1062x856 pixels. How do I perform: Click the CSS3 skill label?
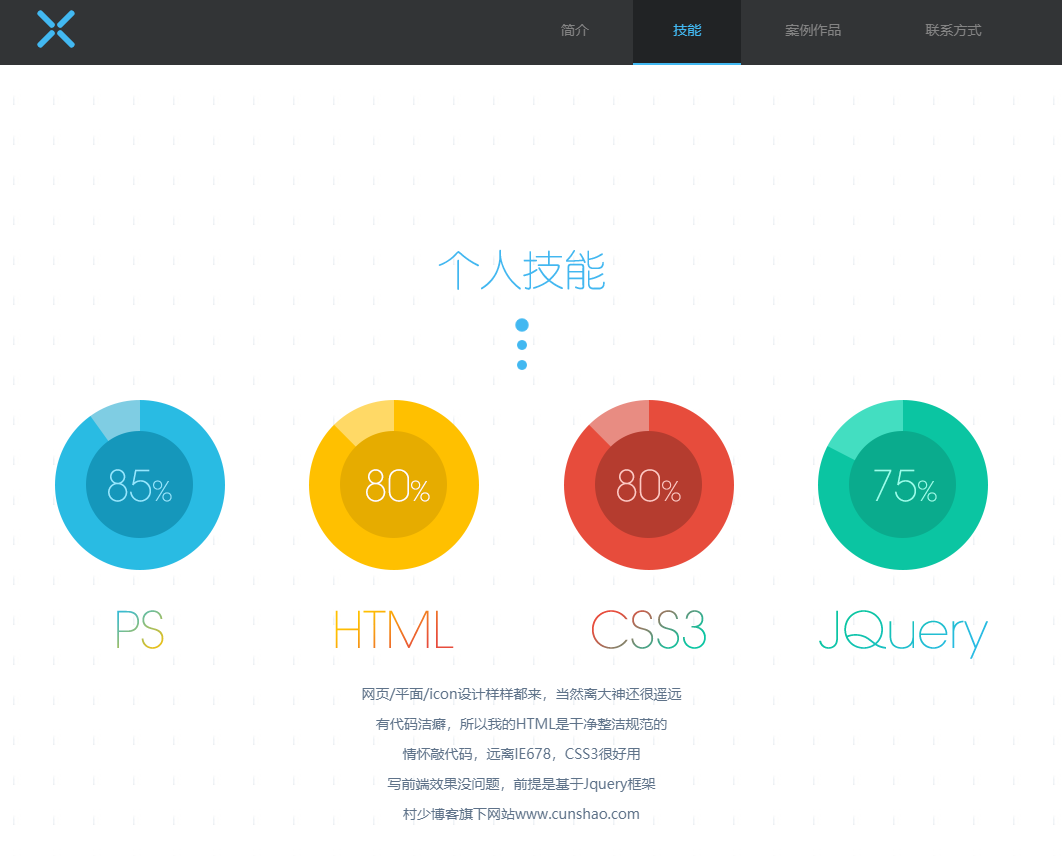coord(649,629)
